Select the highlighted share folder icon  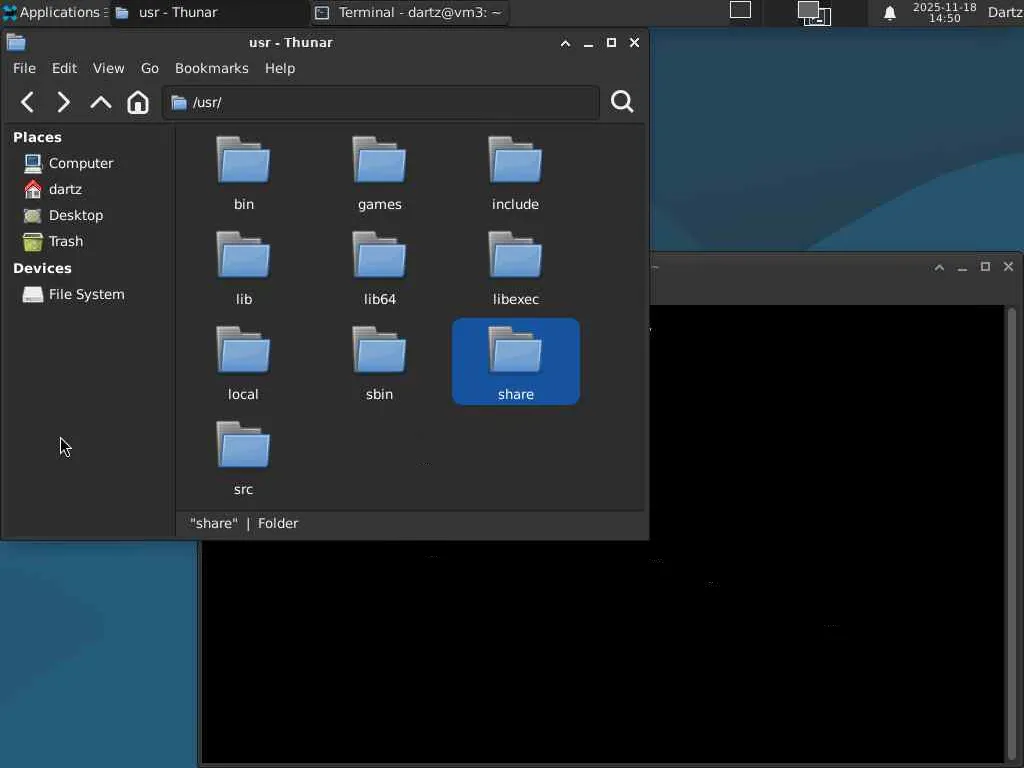(515, 350)
